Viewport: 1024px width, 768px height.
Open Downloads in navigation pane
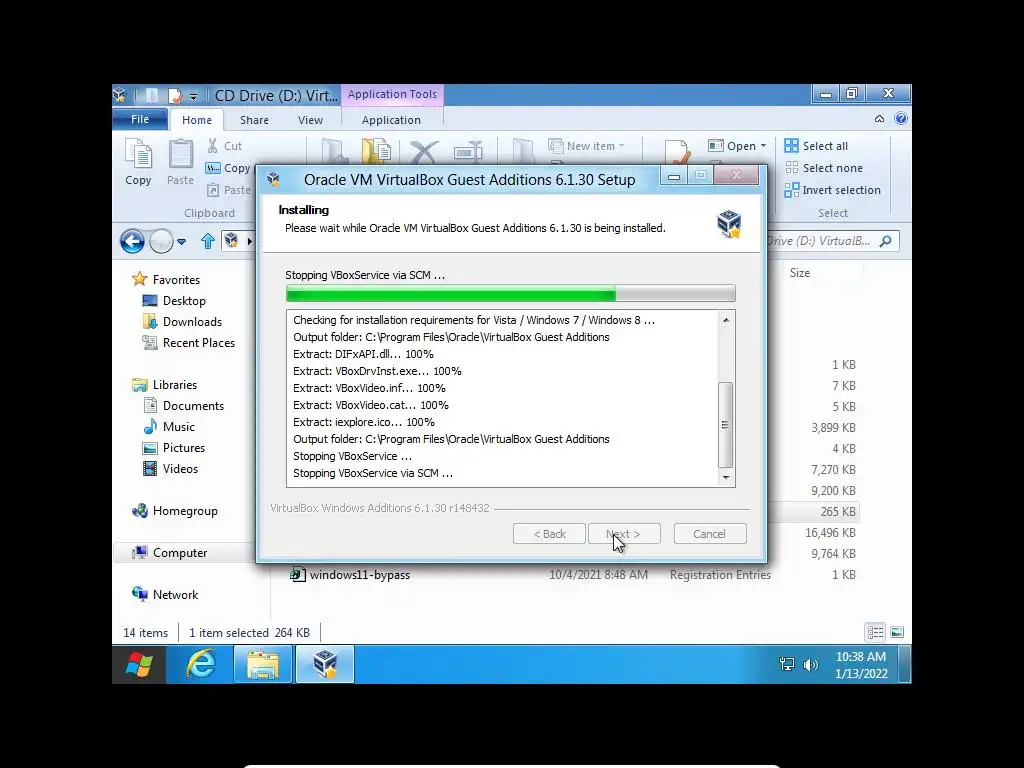pos(182,321)
